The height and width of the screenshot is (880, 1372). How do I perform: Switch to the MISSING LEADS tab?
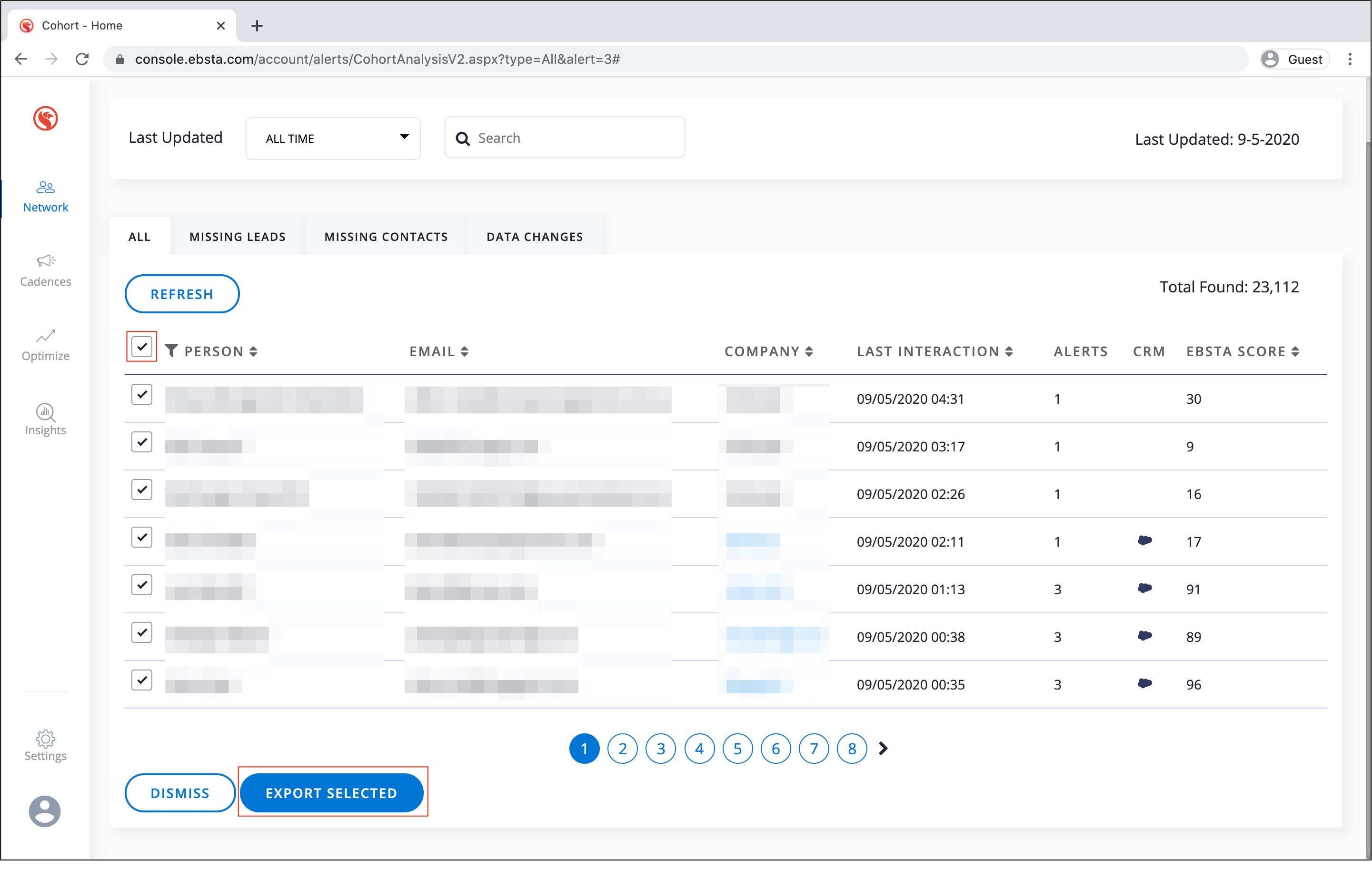[x=238, y=237]
